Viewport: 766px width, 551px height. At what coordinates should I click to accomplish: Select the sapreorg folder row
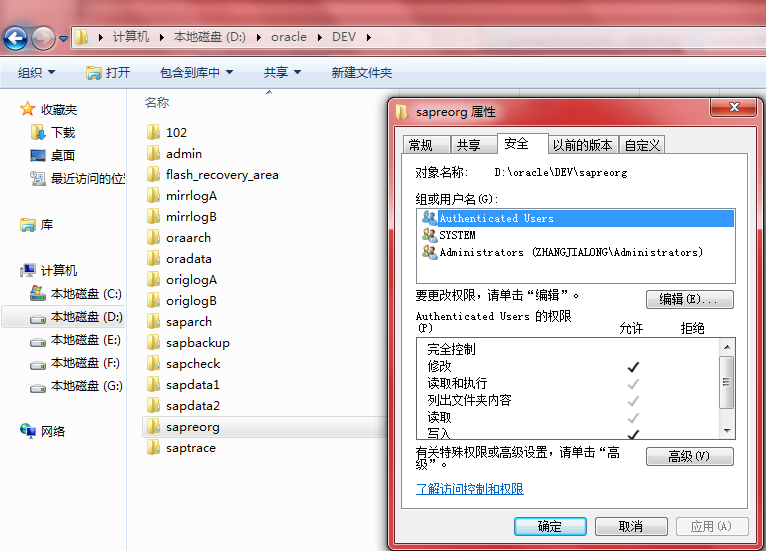pyautogui.click(x=265, y=426)
